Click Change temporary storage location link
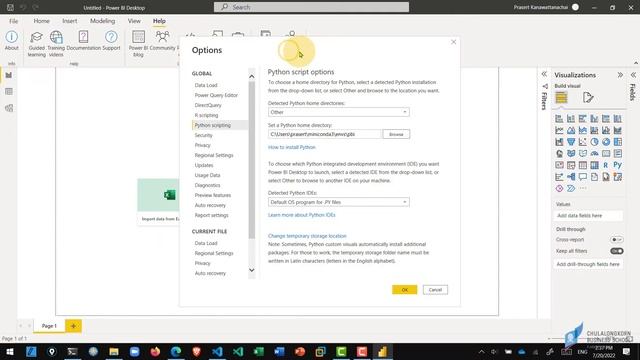This screenshot has width=640, height=360. coord(307,236)
